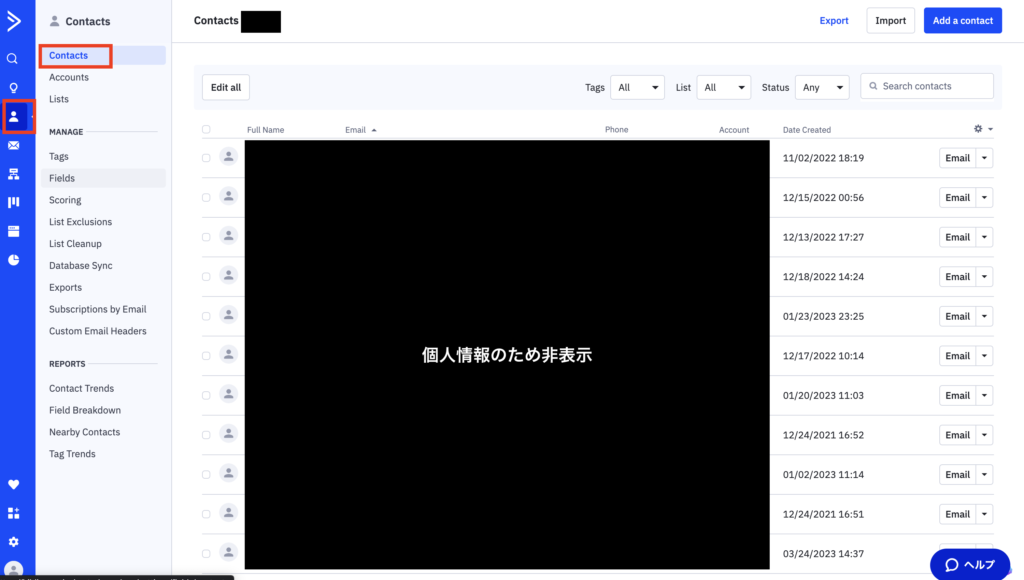Check the row created 12/15/2022 00:56
This screenshot has width=1024, height=580.
click(206, 198)
